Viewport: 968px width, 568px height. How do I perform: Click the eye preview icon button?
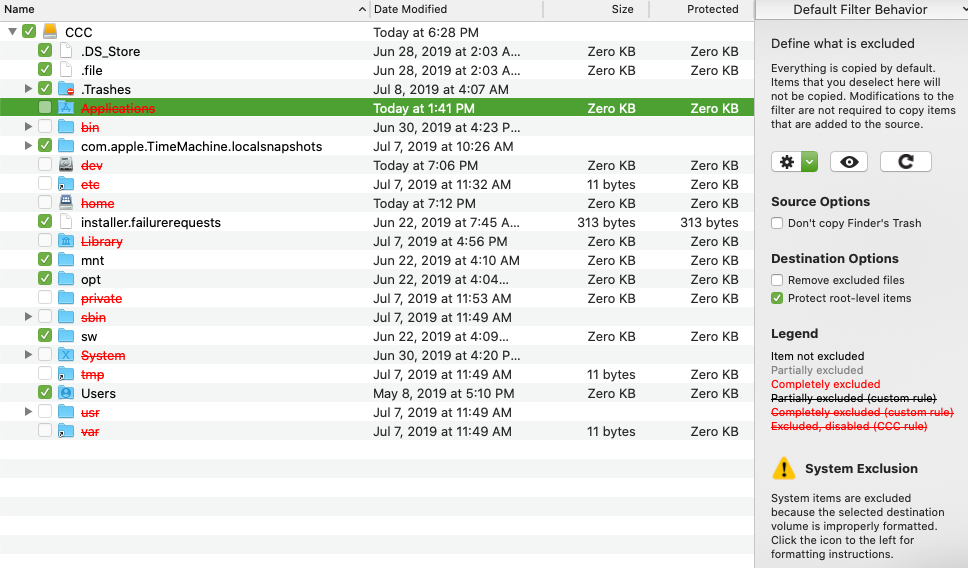pos(849,162)
